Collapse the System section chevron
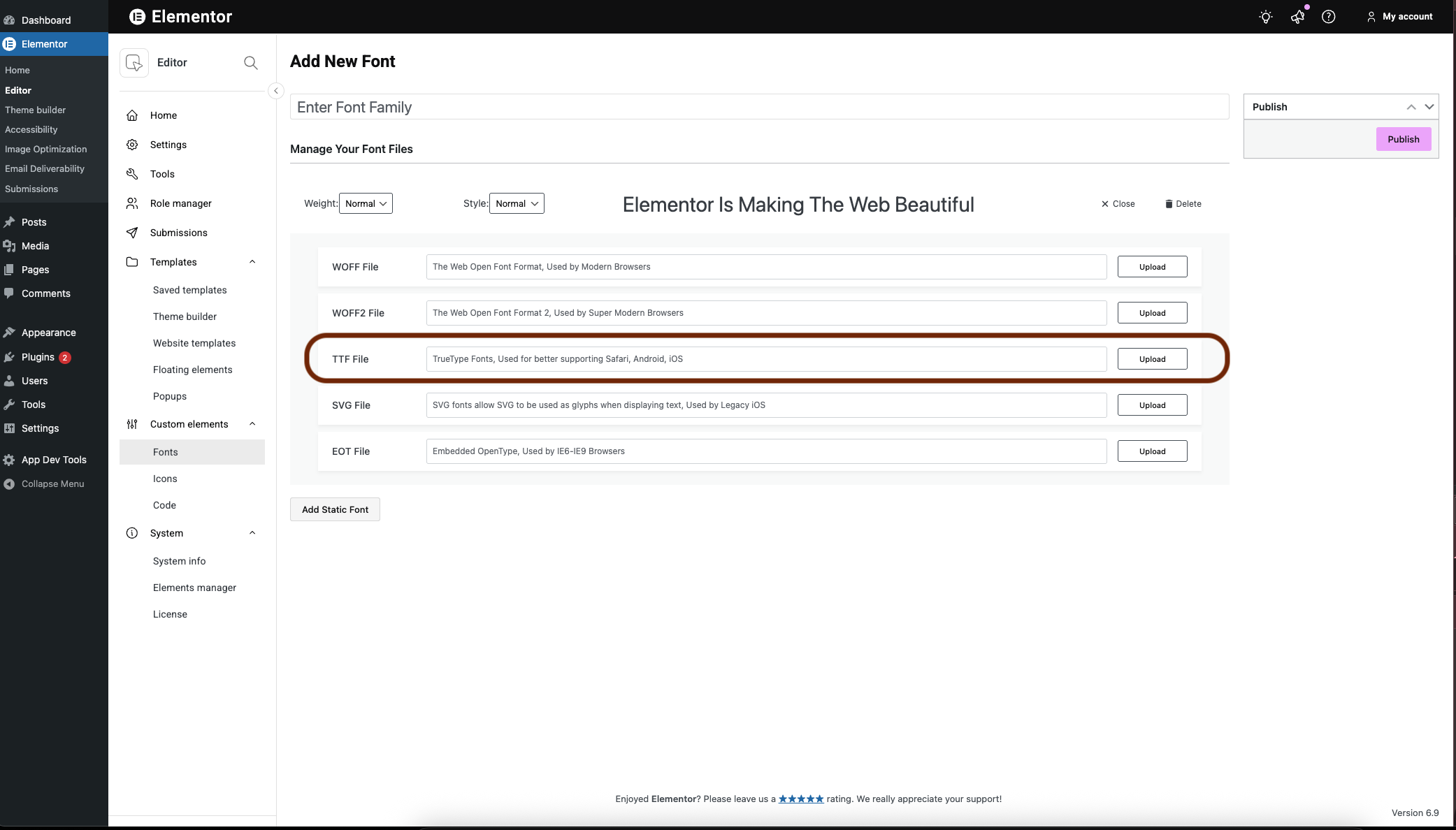The height and width of the screenshot is (830, 1456). click(x=252, y=533)
